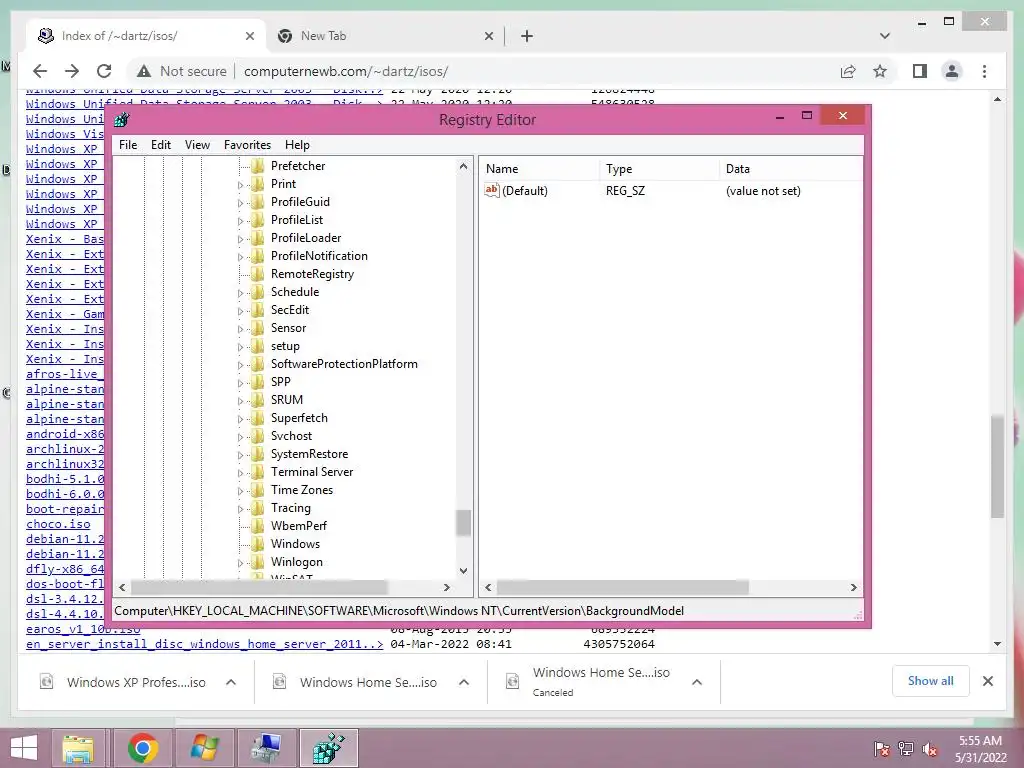Expand the ProfileList registry key

tap(240, 221)
